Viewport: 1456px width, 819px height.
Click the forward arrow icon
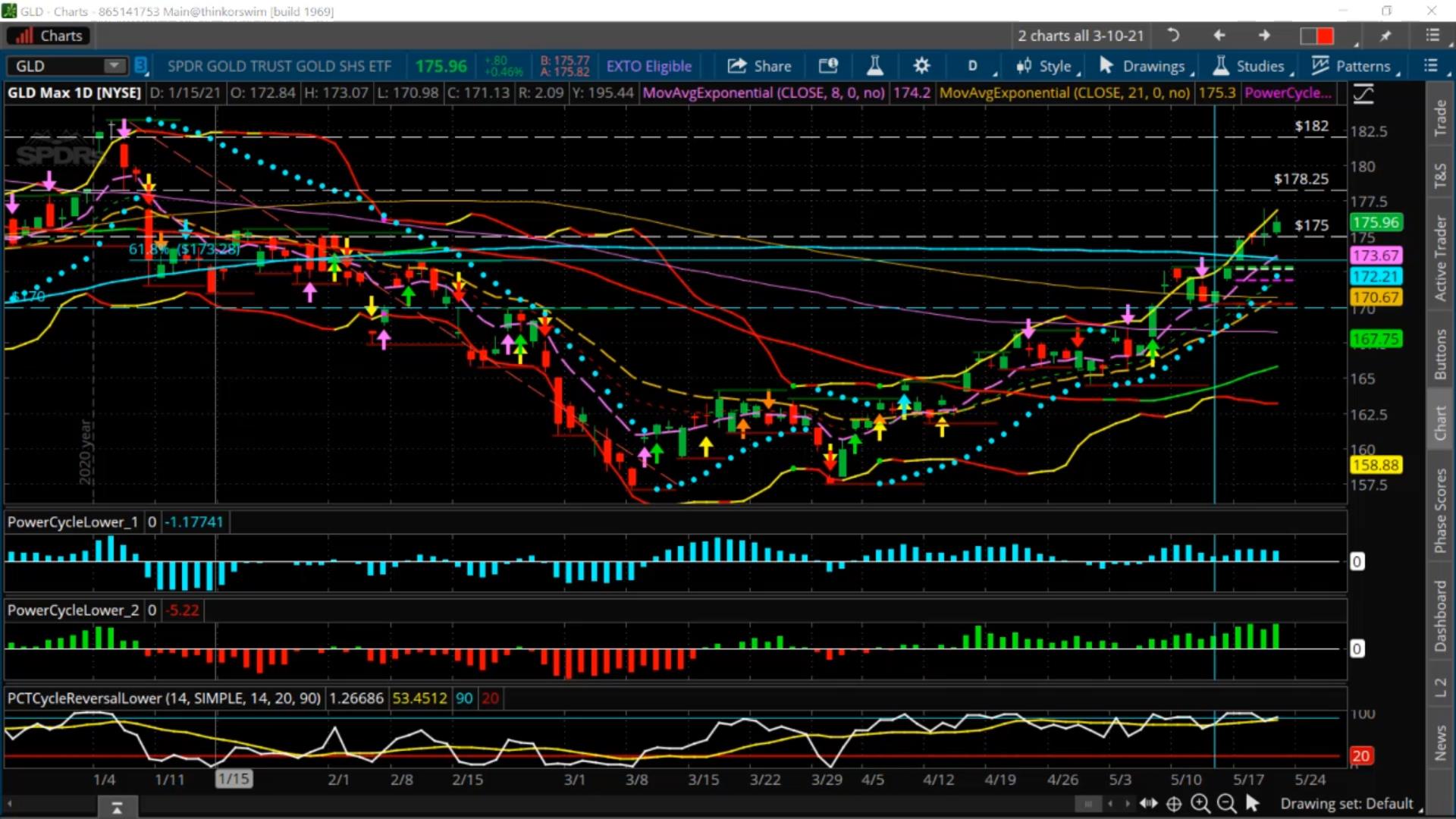click(1264, 36)
